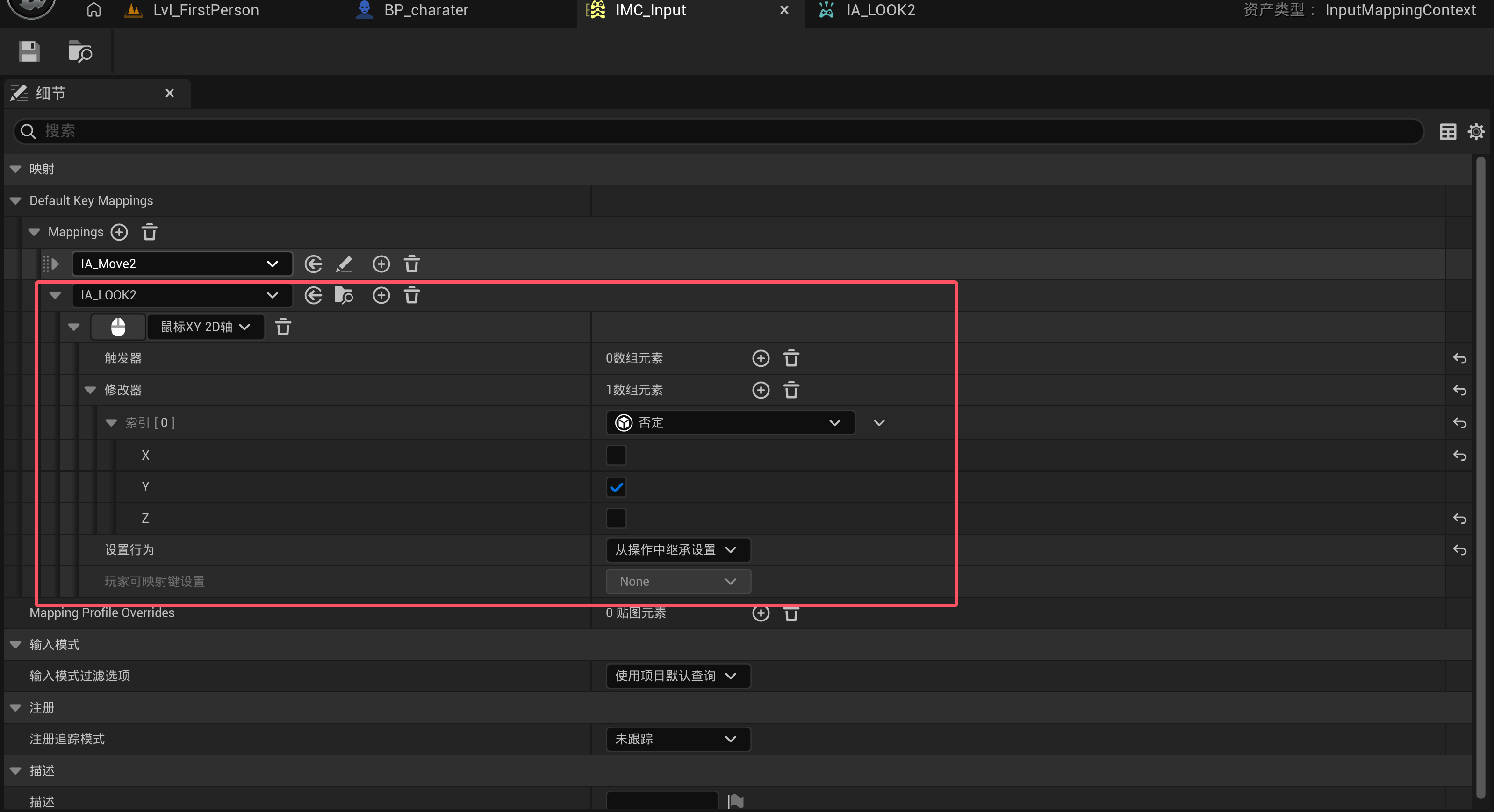Open the 否定 modifier type dropdown
This screenshot has width=1494, height=812.
click(730, 422)
